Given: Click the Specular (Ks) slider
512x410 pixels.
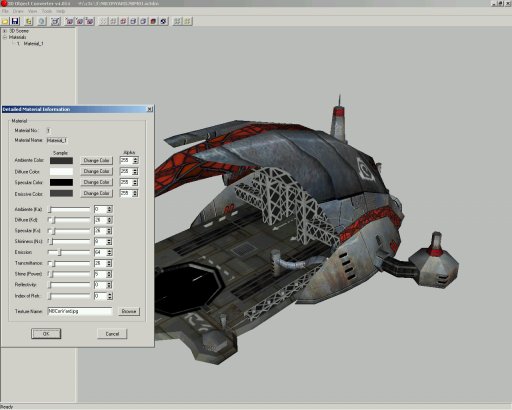Looking at the screenshot, I should point(69,231).
